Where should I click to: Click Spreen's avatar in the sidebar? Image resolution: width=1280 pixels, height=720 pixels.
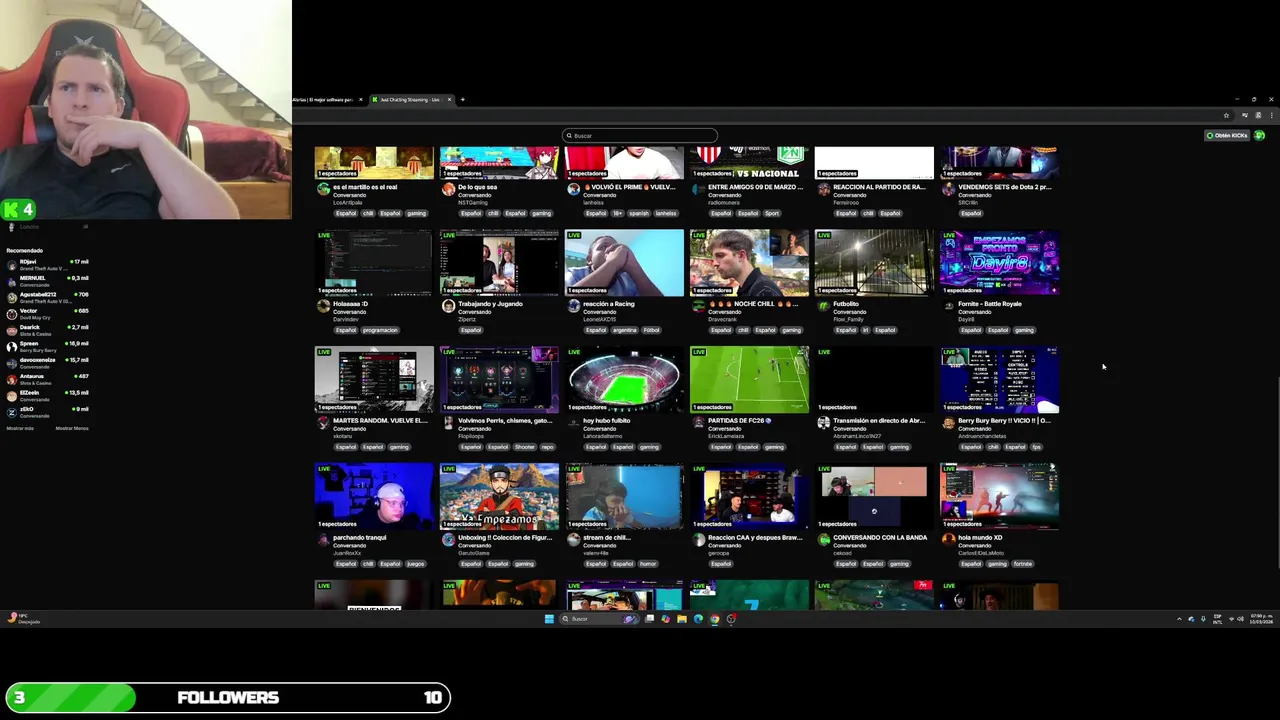click(x=12, y=346)
